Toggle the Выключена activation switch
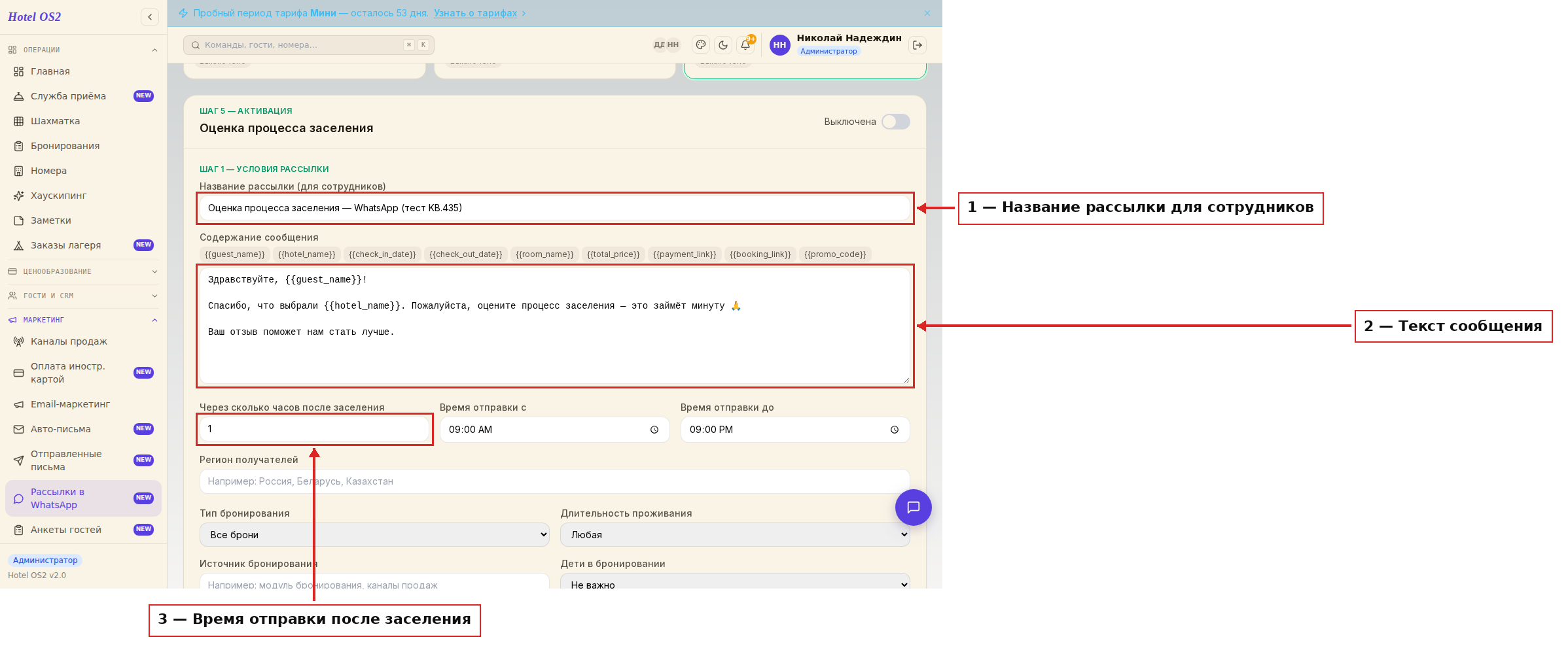 (895, 122)
